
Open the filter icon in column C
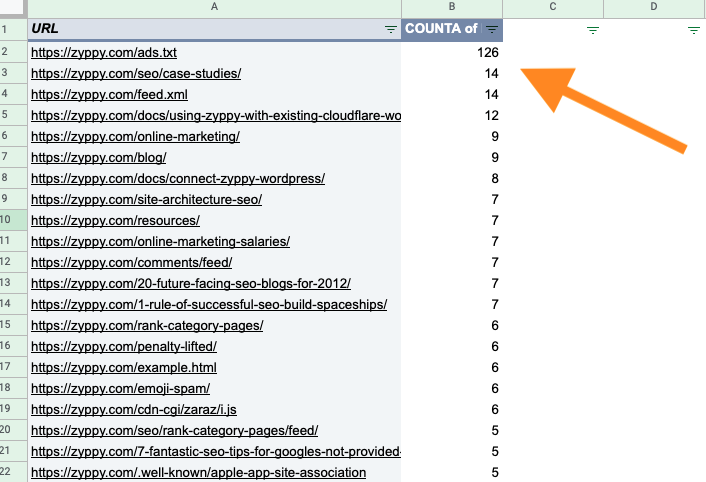click(x=593, y=30)
